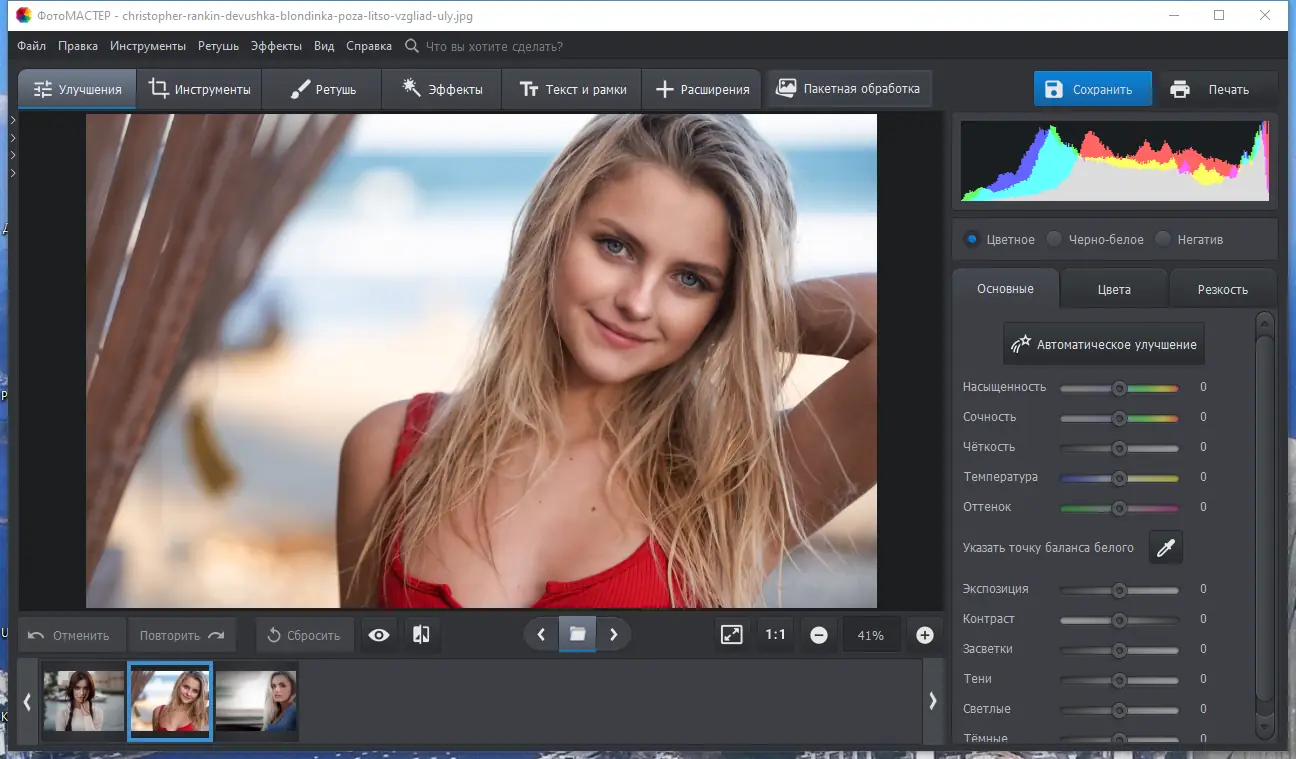Open the Инструменты menu in menu bar
This screenshot has width=1296, height=759.
[x=148, y=46]
